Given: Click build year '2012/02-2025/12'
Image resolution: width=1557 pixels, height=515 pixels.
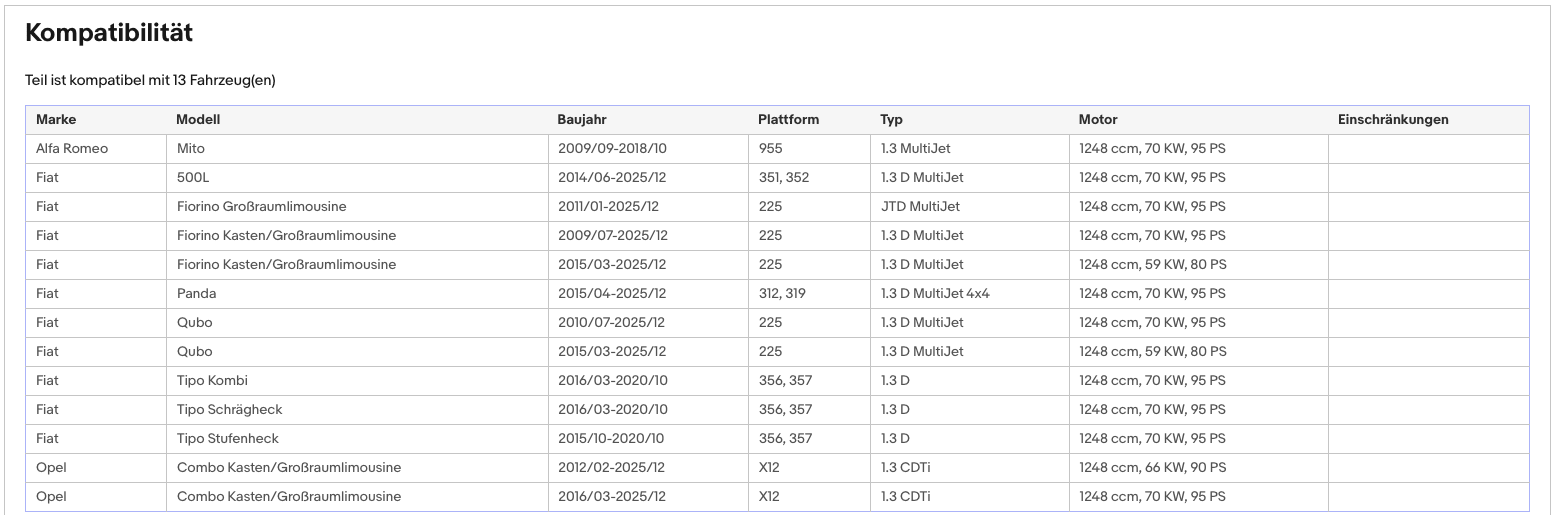Looking at the screenshot, I should click(611, 467).
